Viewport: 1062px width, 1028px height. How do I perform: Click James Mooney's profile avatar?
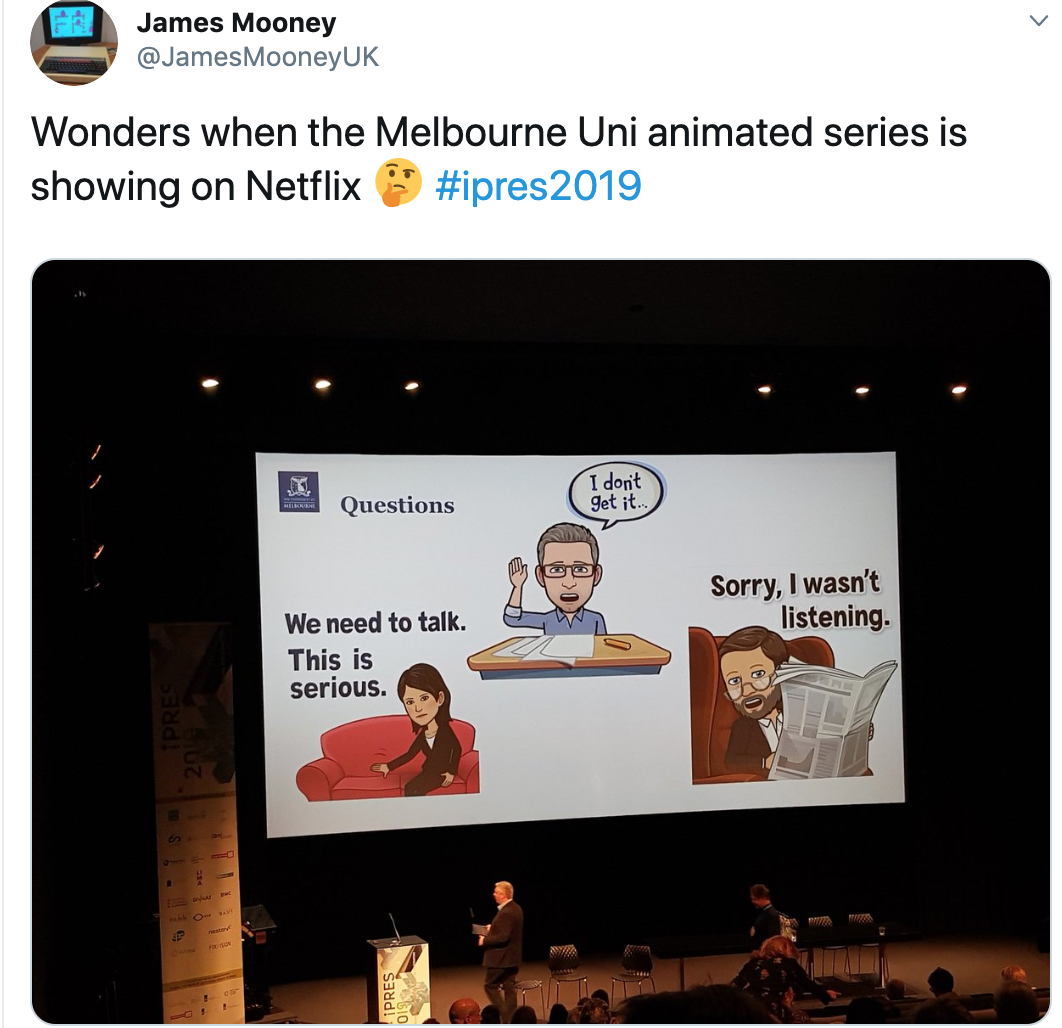click(74, 42)
